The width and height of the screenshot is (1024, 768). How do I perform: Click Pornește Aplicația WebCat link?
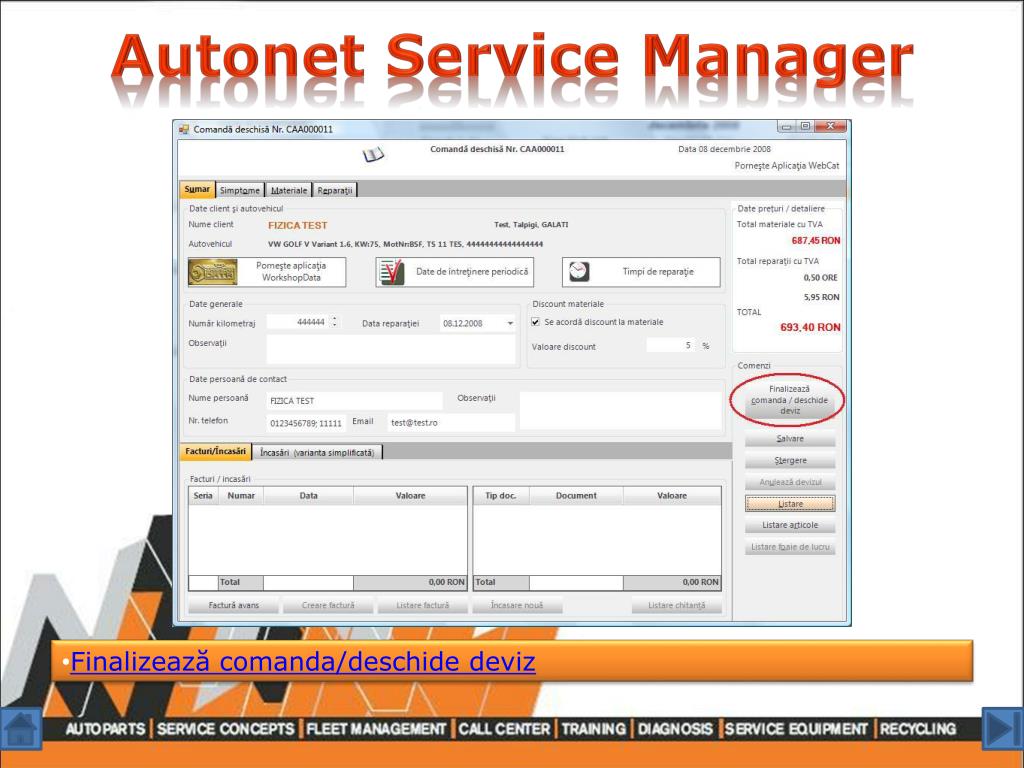787,166
